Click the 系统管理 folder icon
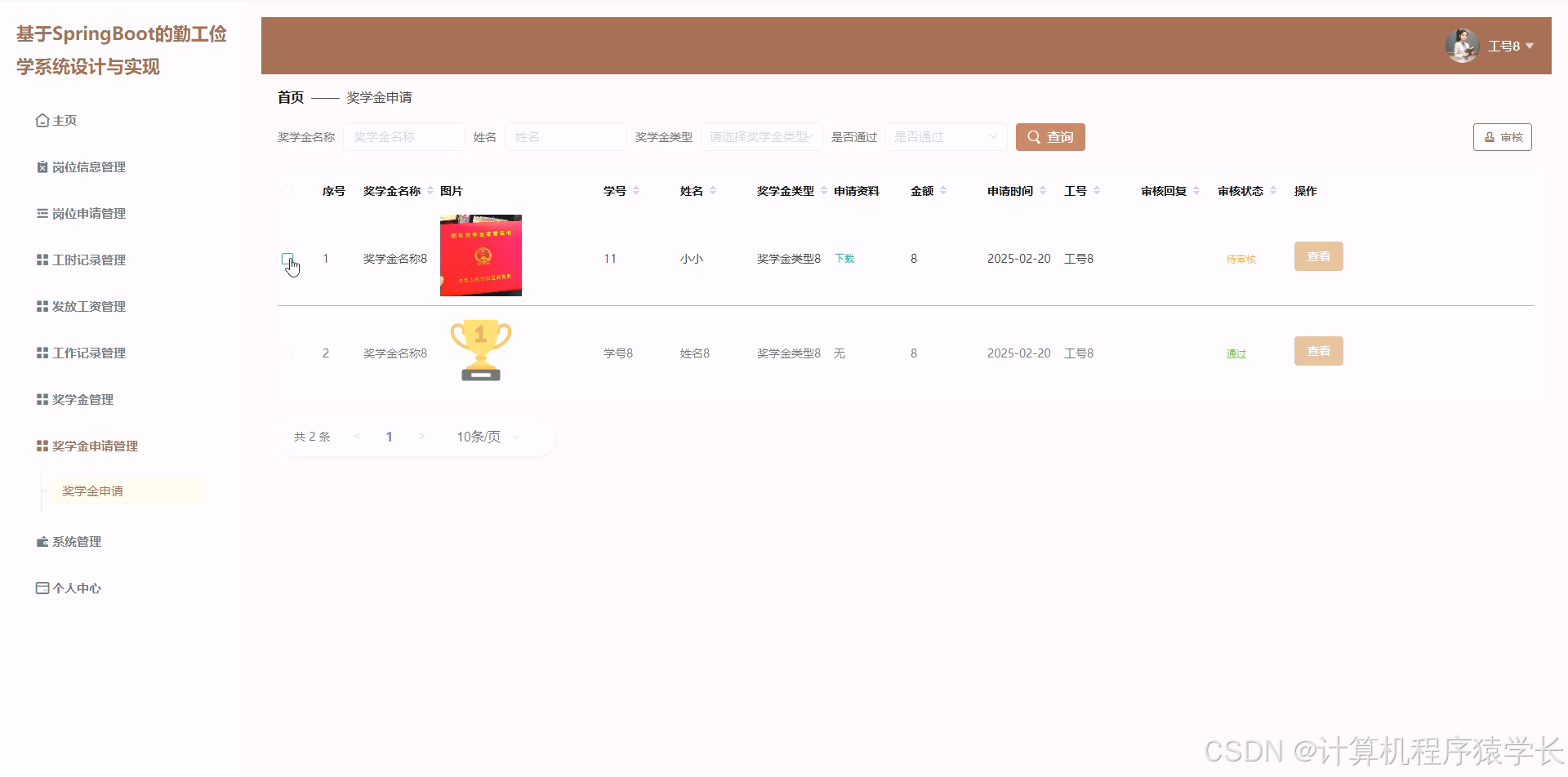This screenshot has width=1568, height=777. point(42,542)
